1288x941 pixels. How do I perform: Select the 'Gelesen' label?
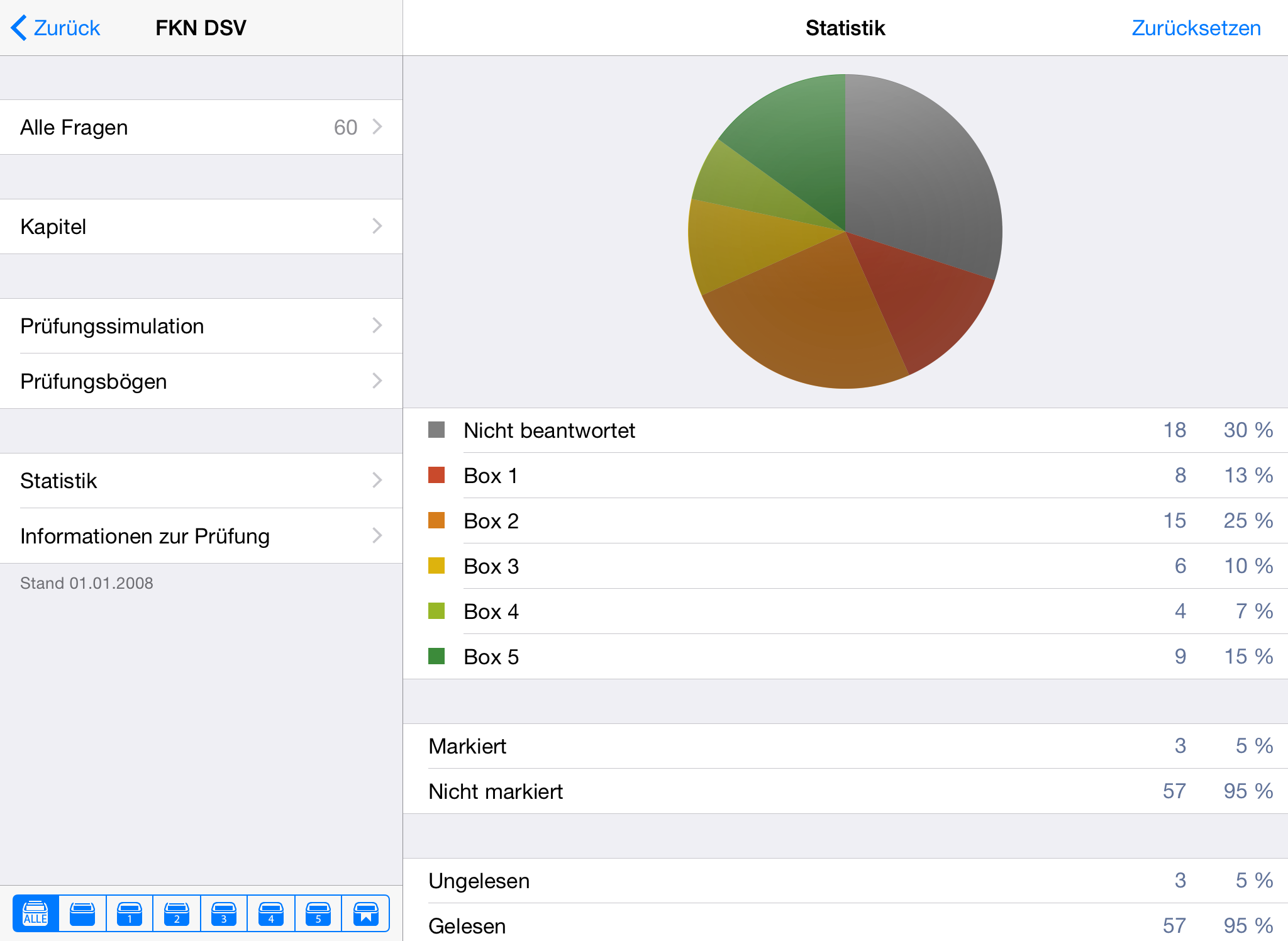pyautogui.click(x=467, y=926)
